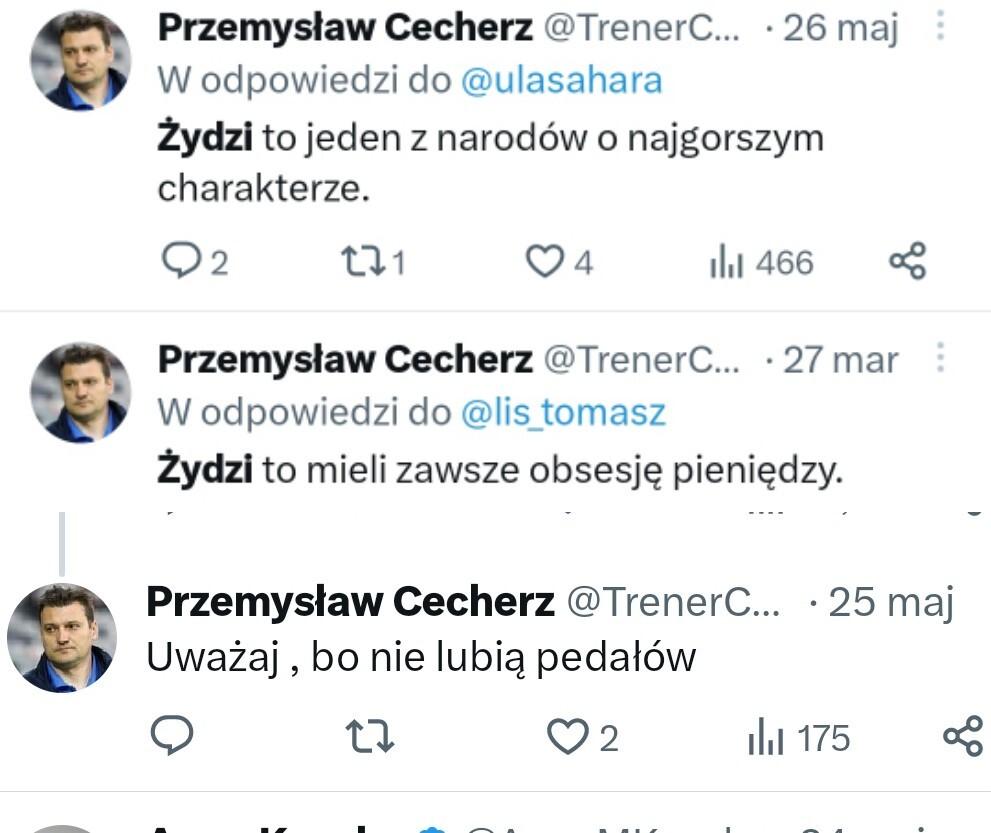
Task: Open more options for 27 mar tweet
Action: [940, 358]
